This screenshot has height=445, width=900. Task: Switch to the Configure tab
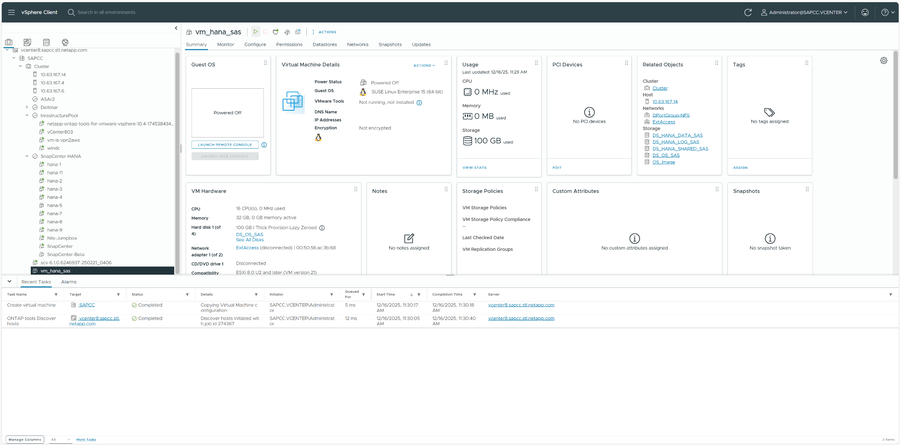255,44
